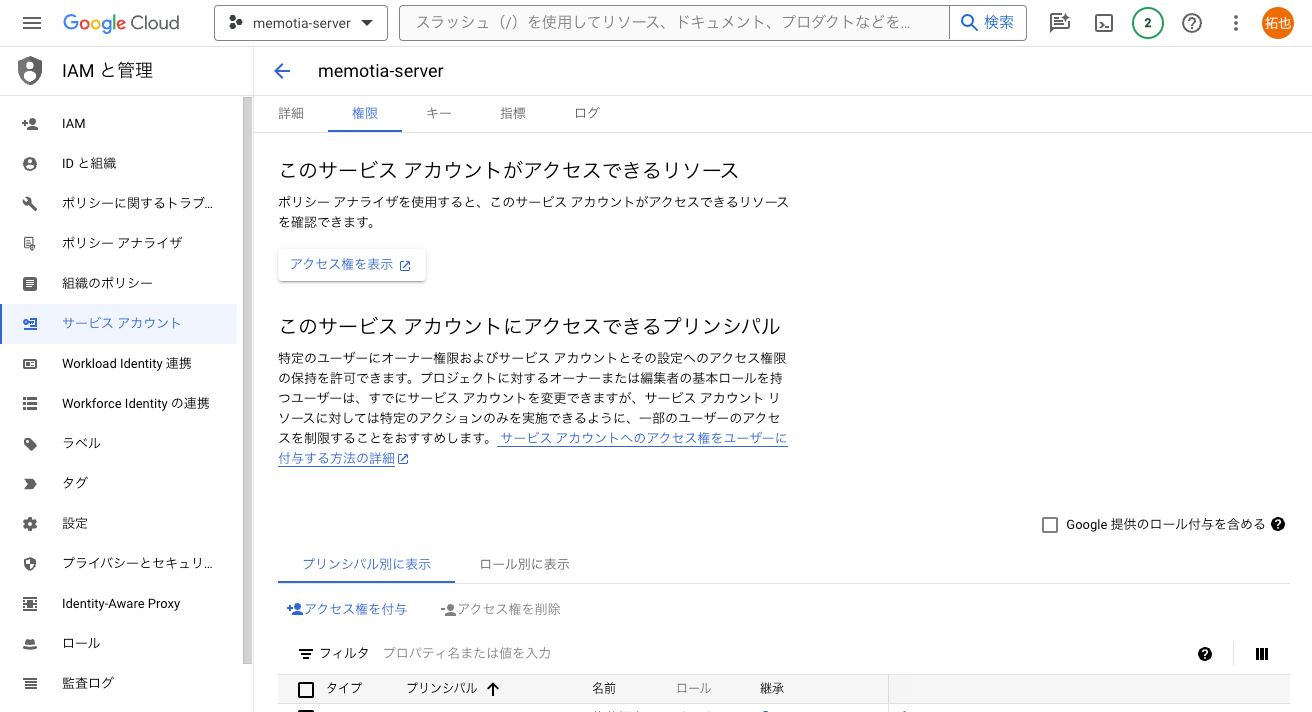Click the サービス アカウント sidebar icon

30,323
